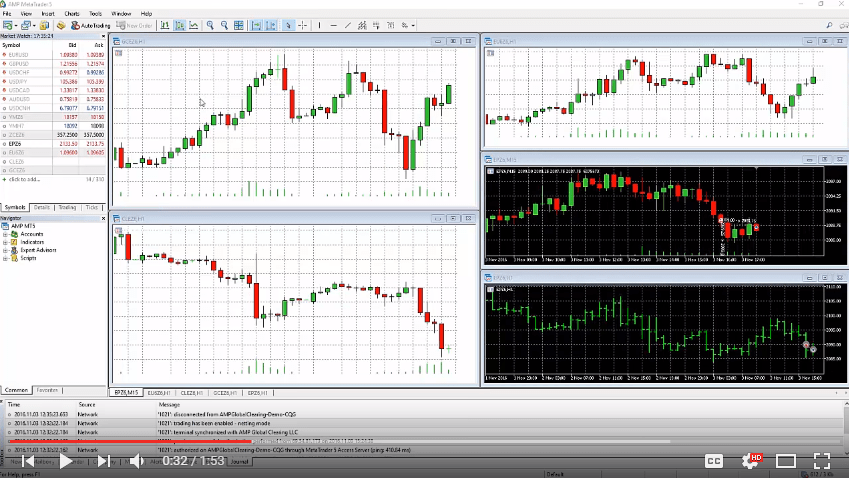The width and height of the screenshot is (849, 478).
Task: Open one-click trading icon on CLEZ6 chart
Action: [x=118, y=231]
